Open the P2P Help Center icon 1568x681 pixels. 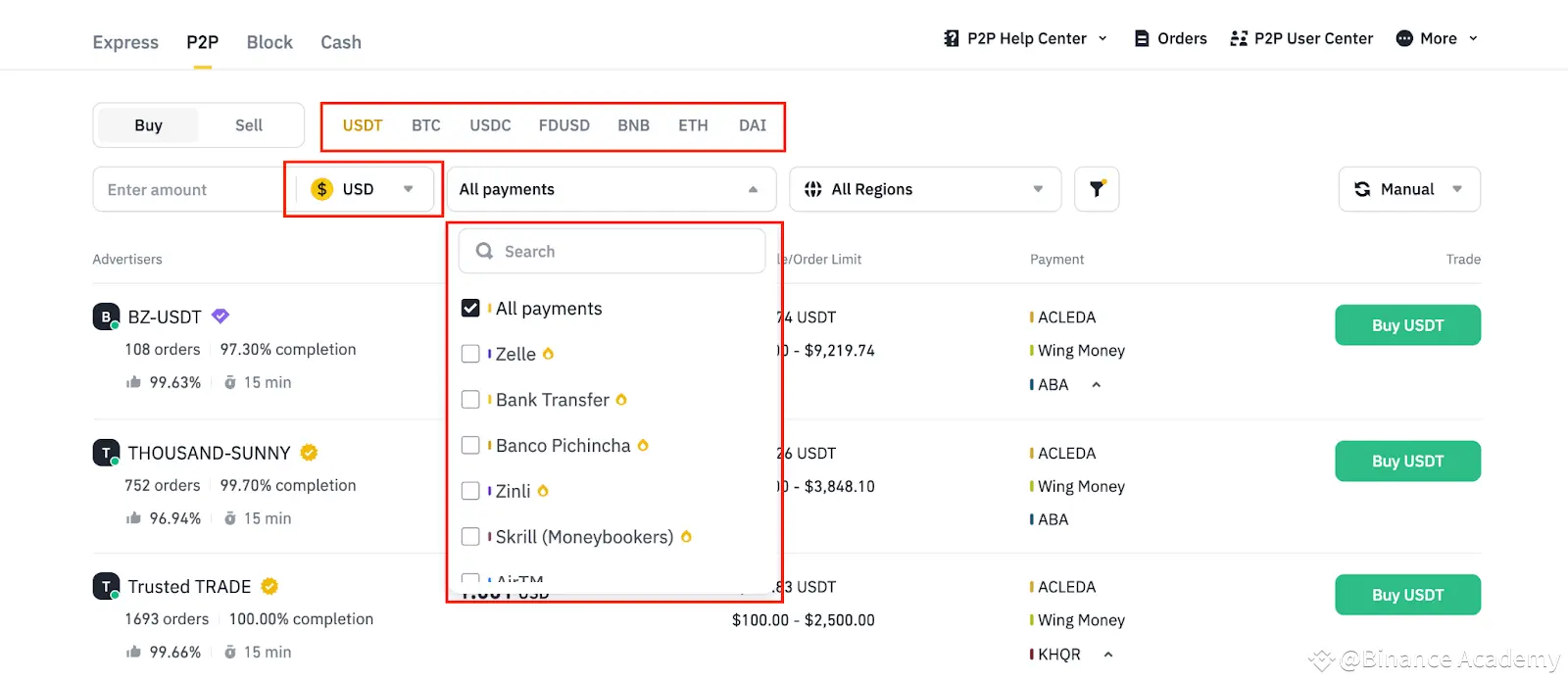951,38
